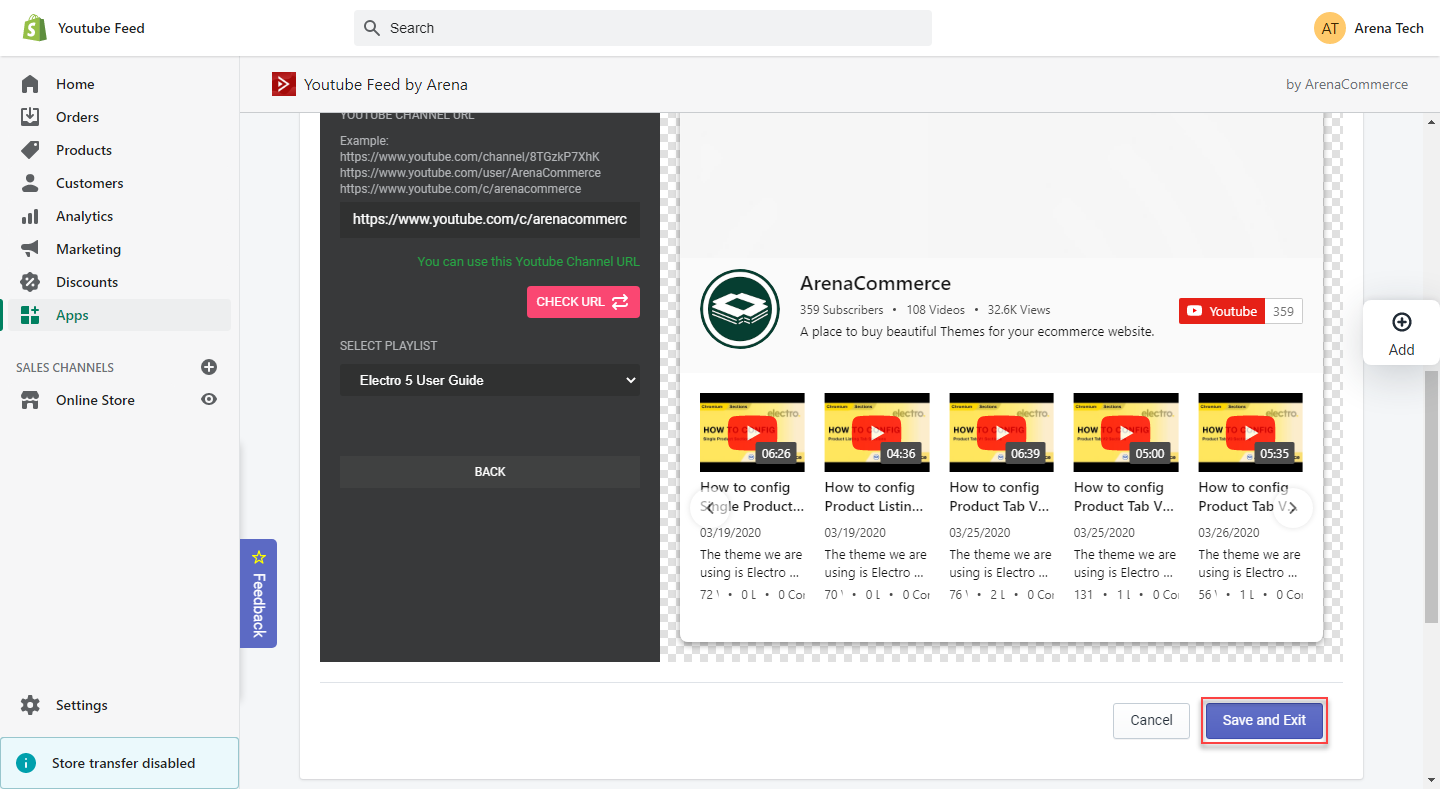Viewport: 1440px width, 789px height.
Task: Select the Apps grid icon
Action: click(x=30, y=315)
